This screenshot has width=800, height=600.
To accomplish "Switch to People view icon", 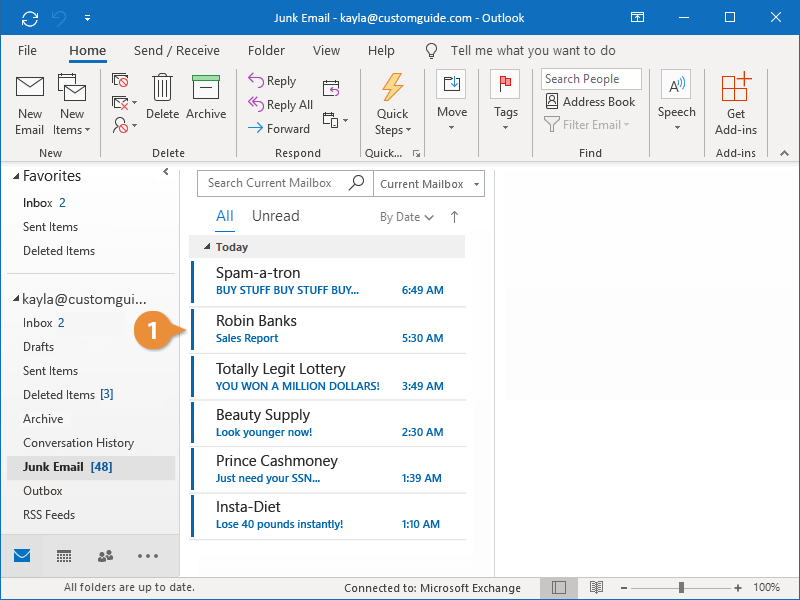I will click(105, 556).
